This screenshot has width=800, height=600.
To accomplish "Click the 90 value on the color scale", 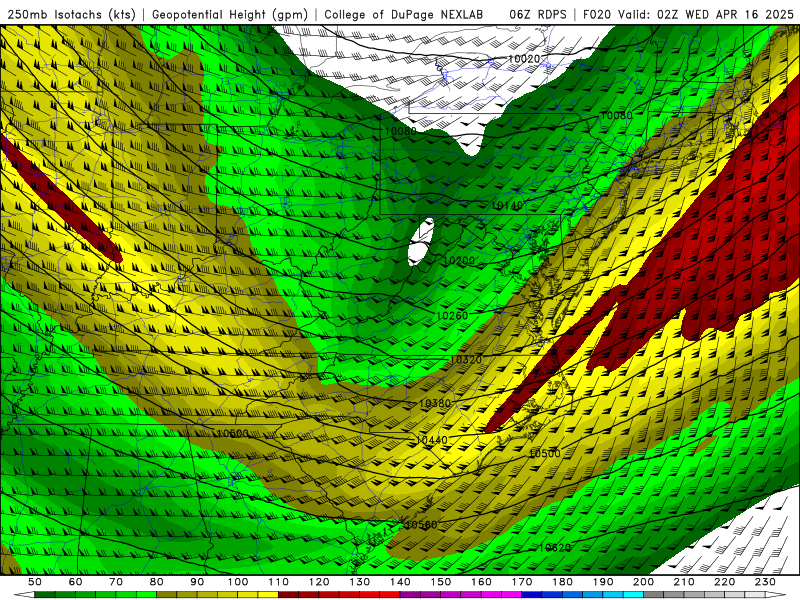I will 197,582.
